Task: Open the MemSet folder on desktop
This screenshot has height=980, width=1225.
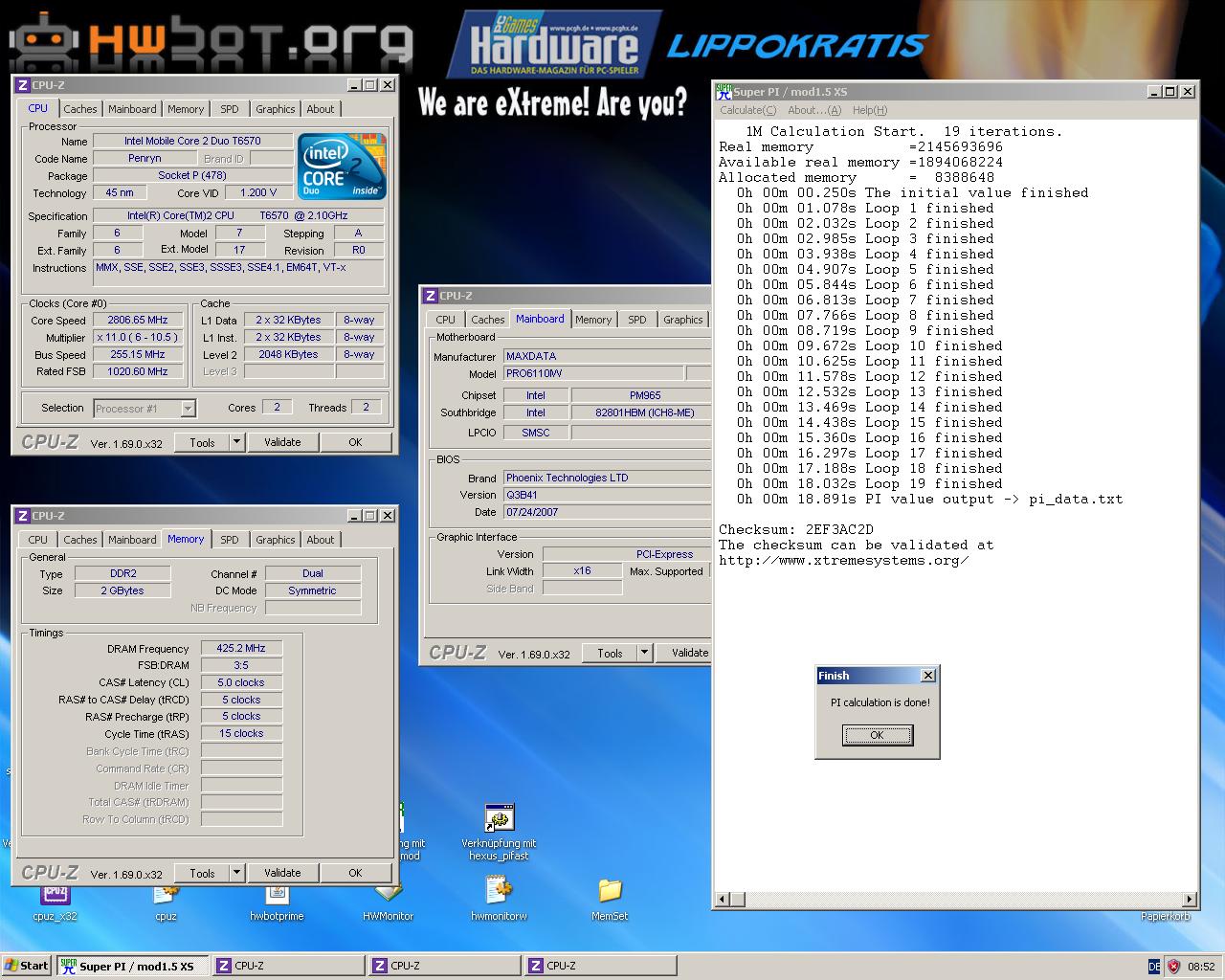Action: click(x=610, y=901)
